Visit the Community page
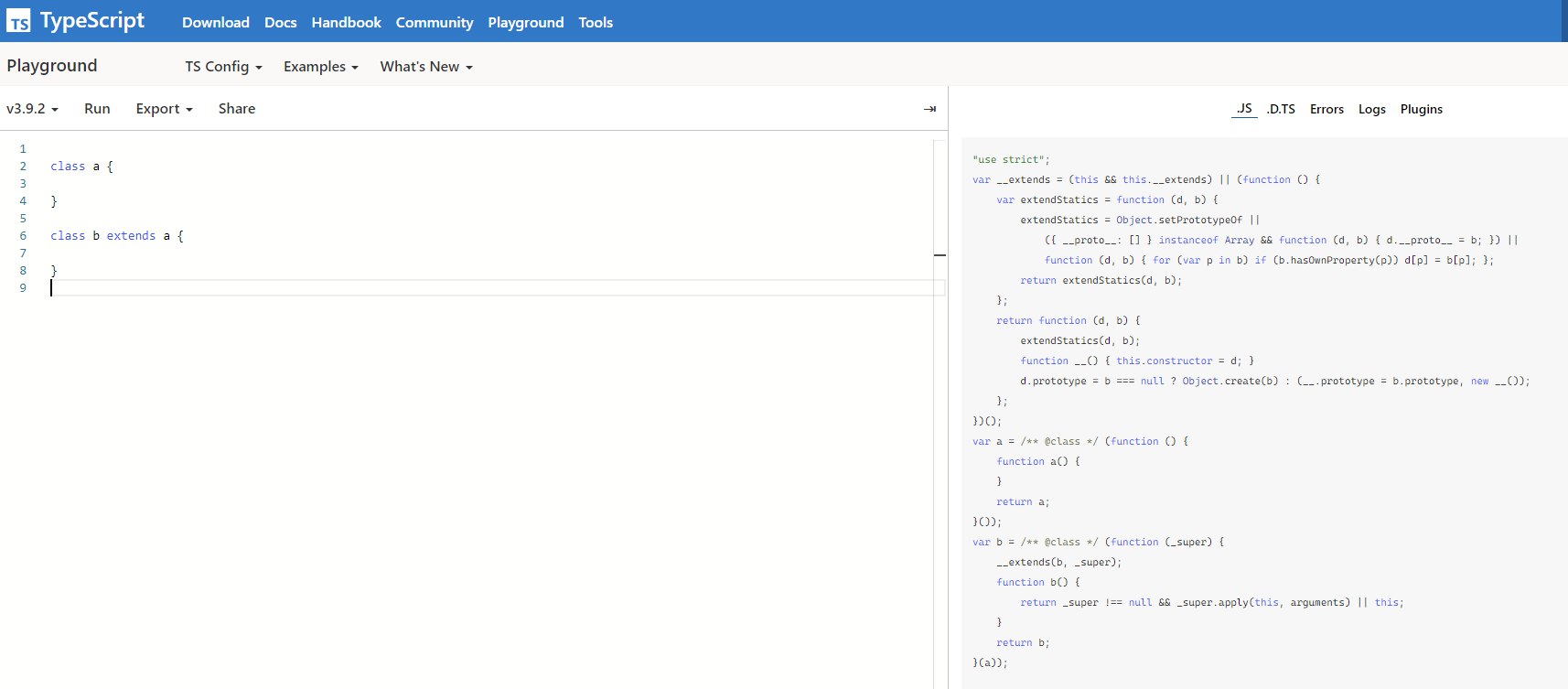Image resolution: width=1568 pixels, height=689 pixels. pos(435,22)
